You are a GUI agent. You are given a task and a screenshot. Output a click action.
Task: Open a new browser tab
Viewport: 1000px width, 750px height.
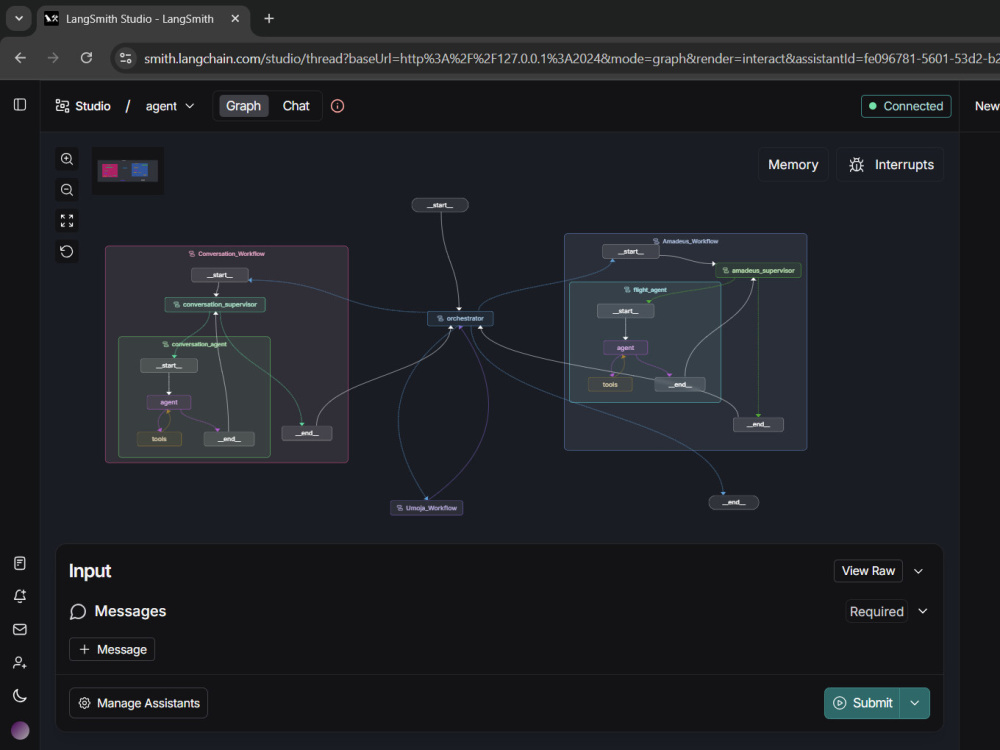[x=269, y=18]
